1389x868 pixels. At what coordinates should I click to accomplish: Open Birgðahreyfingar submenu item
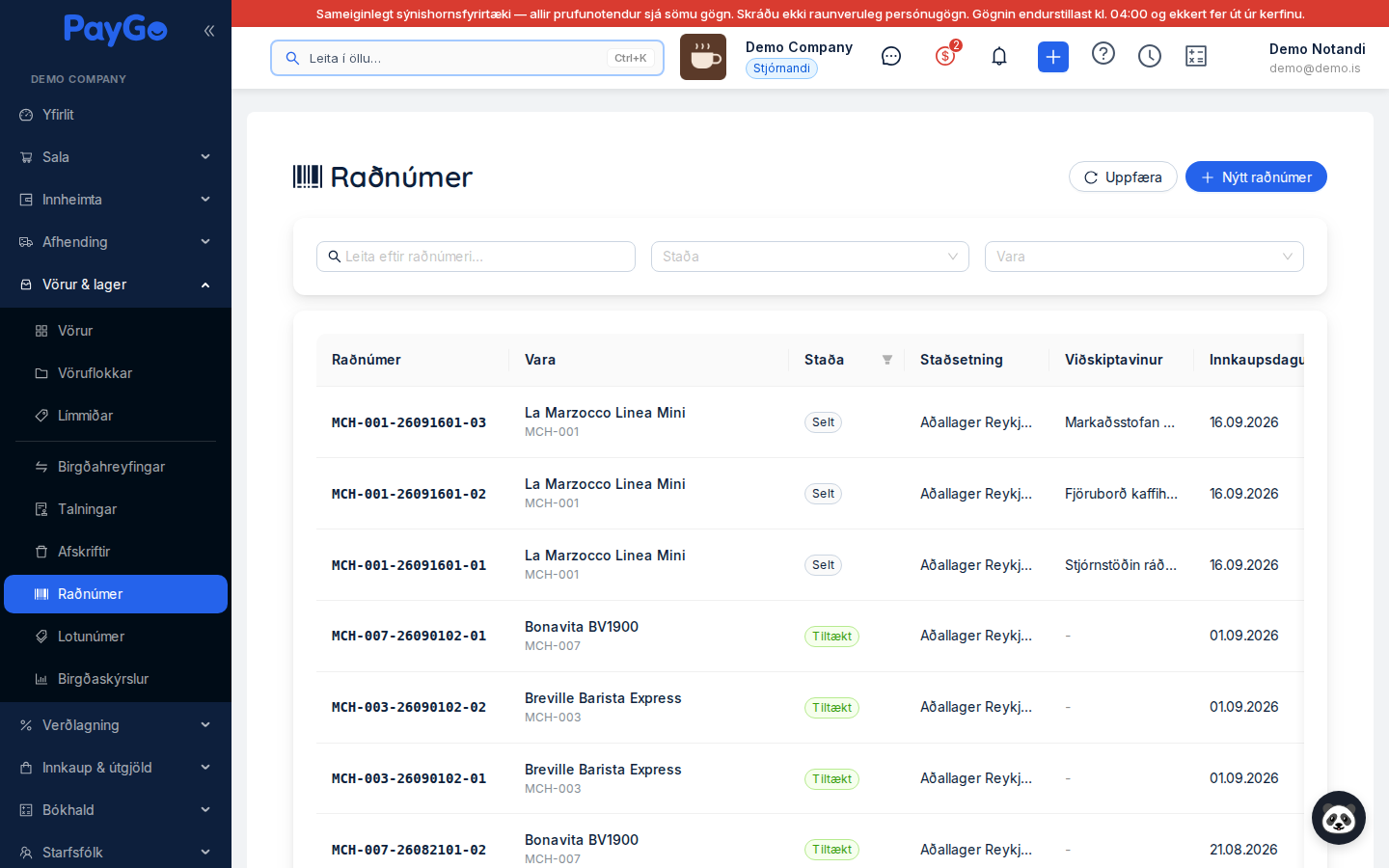click(x=116, y=467)
